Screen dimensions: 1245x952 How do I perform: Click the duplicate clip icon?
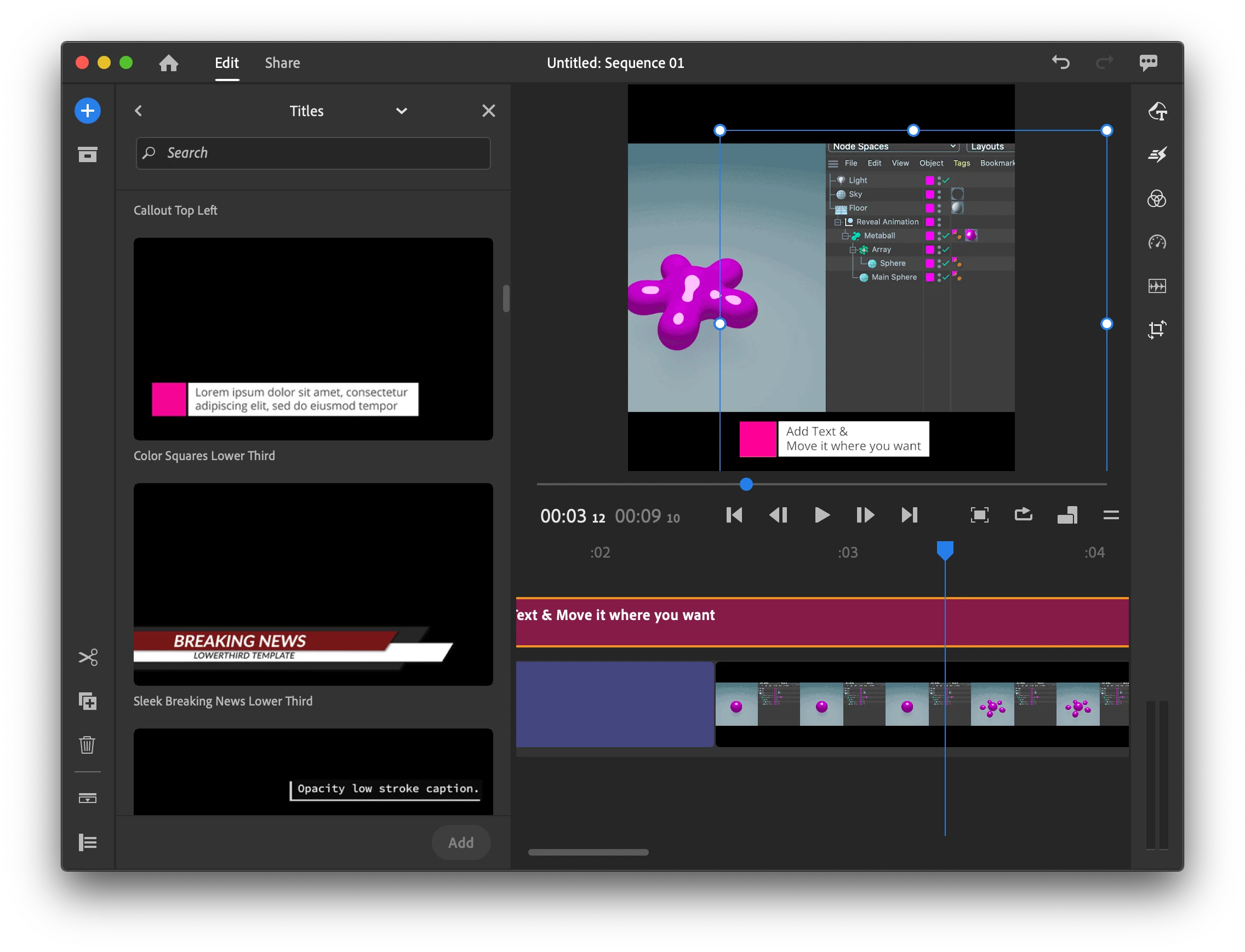[x=87, y=701]
